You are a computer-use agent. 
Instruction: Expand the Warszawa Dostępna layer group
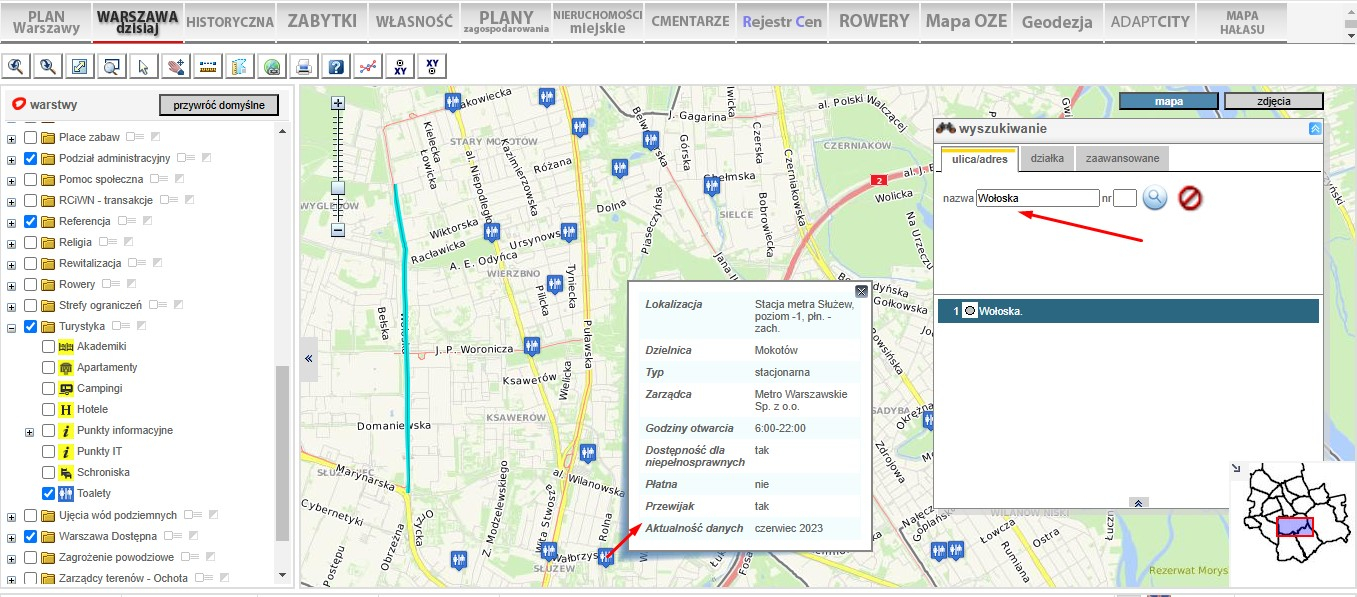[12, 537]
